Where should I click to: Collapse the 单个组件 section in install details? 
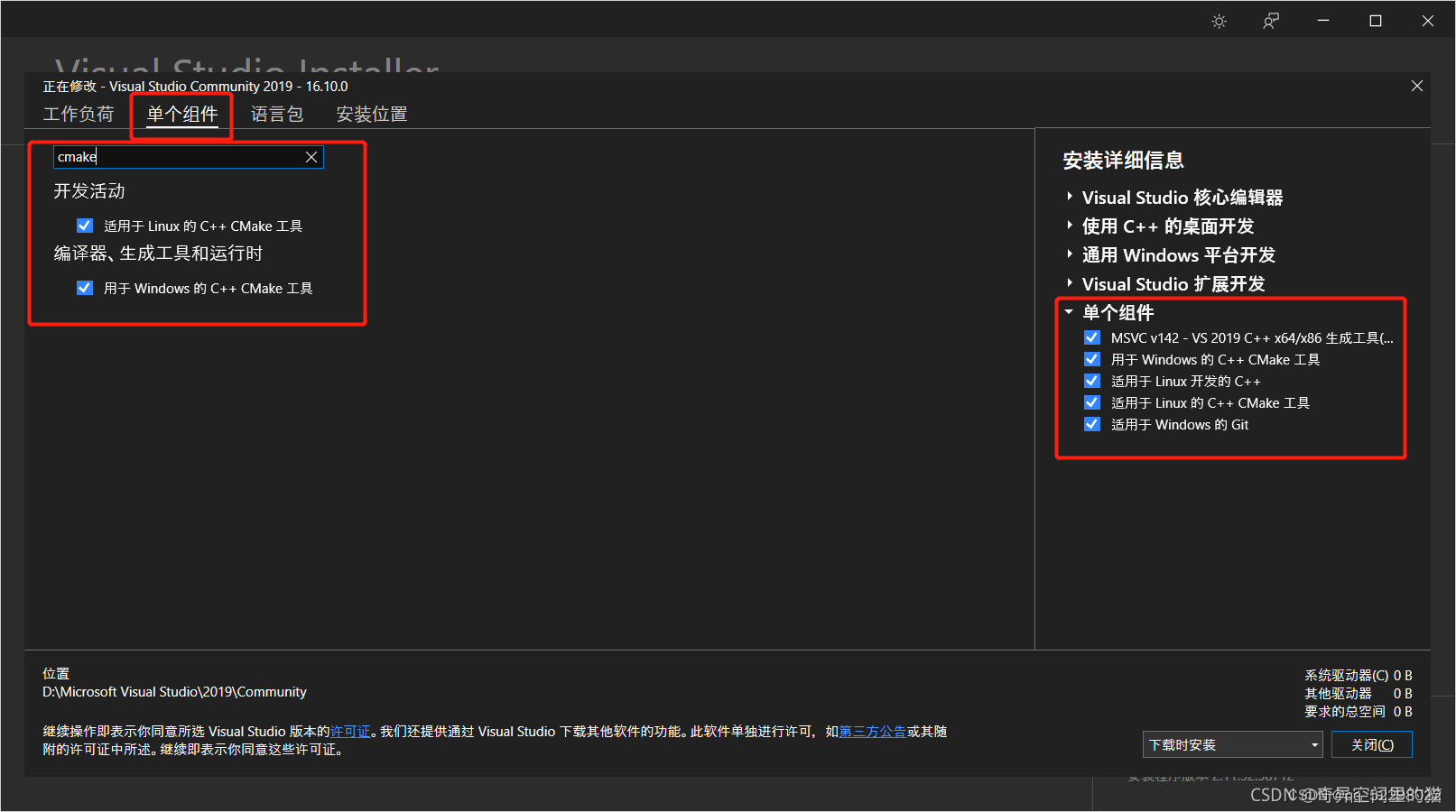point(1069,311)
